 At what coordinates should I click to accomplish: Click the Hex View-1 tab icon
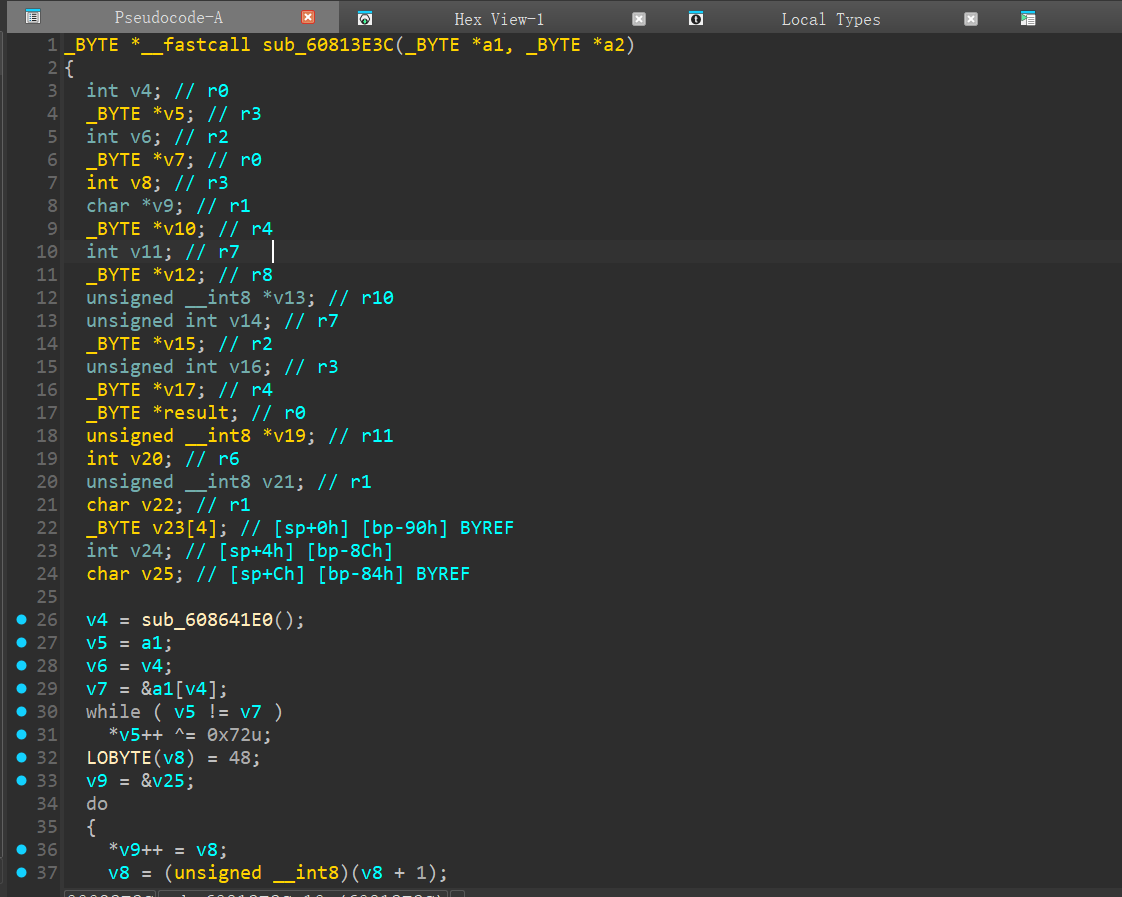click(x=365, y=19)
